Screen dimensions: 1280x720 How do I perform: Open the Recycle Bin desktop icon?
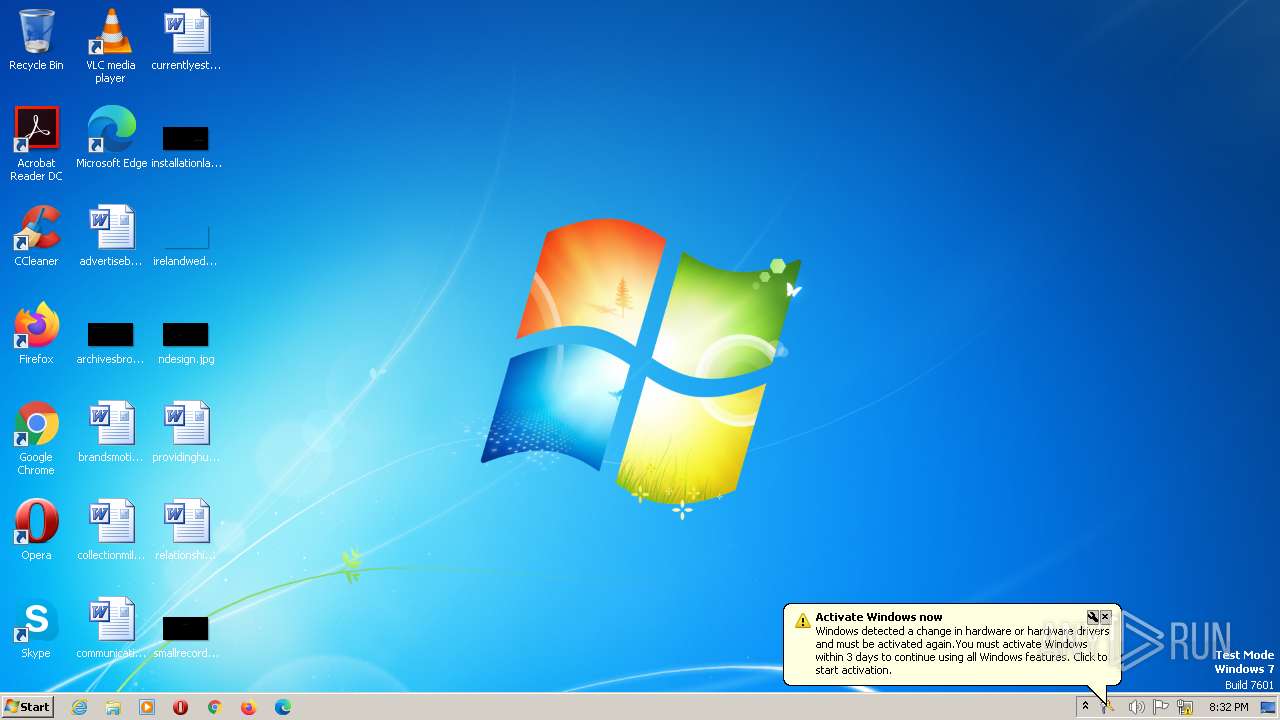tap(36, 40)
